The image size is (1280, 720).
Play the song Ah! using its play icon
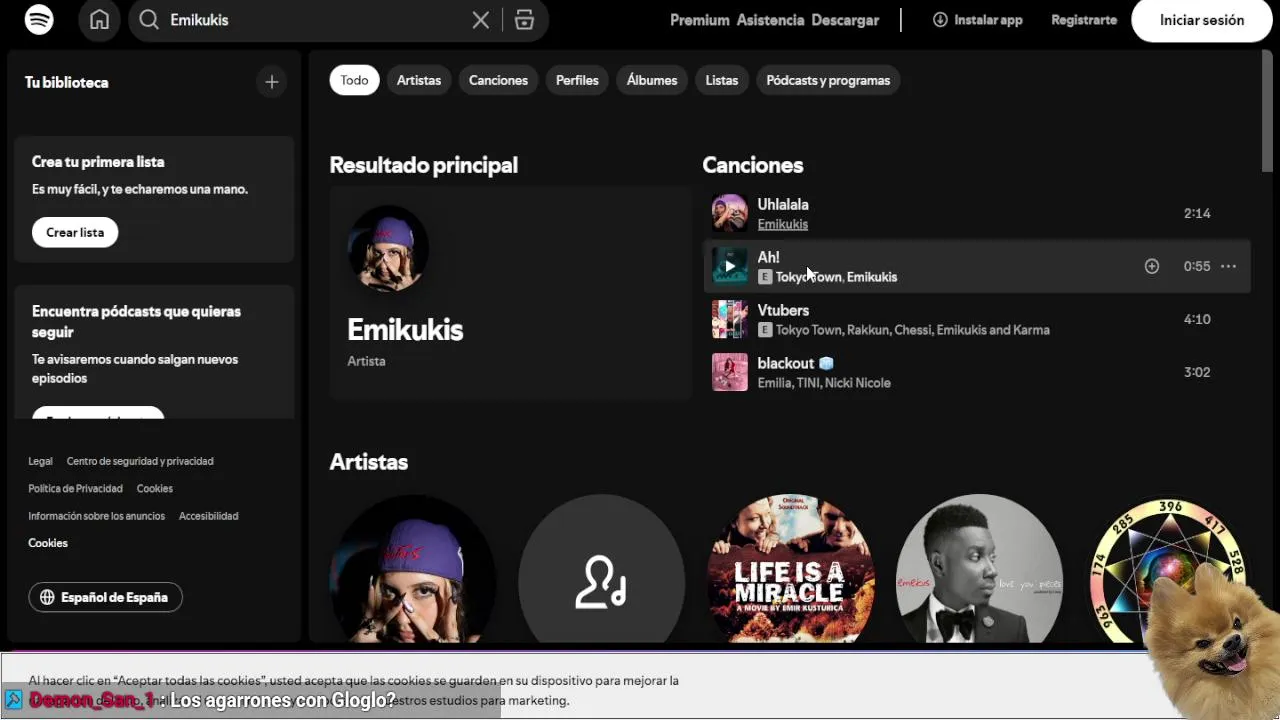point(730,266)
